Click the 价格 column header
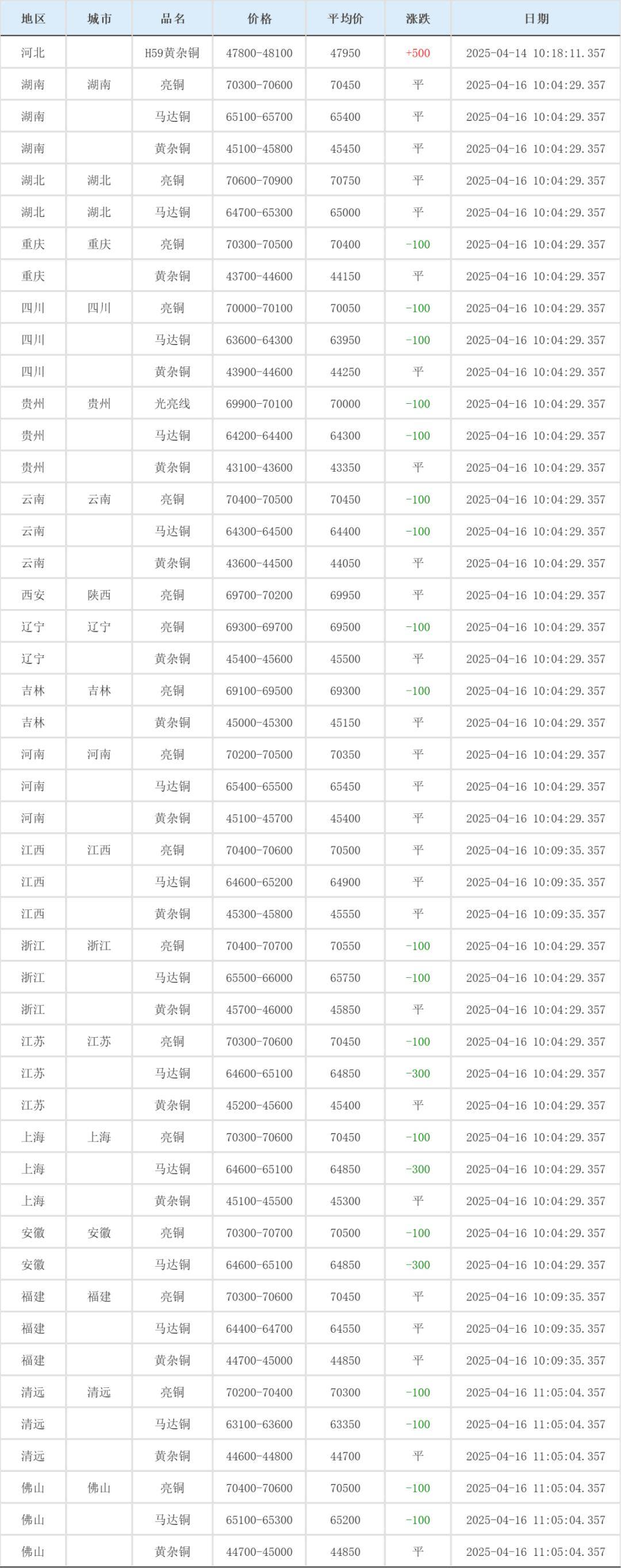This screenshot has width=621, height=1568. point(259,19)
